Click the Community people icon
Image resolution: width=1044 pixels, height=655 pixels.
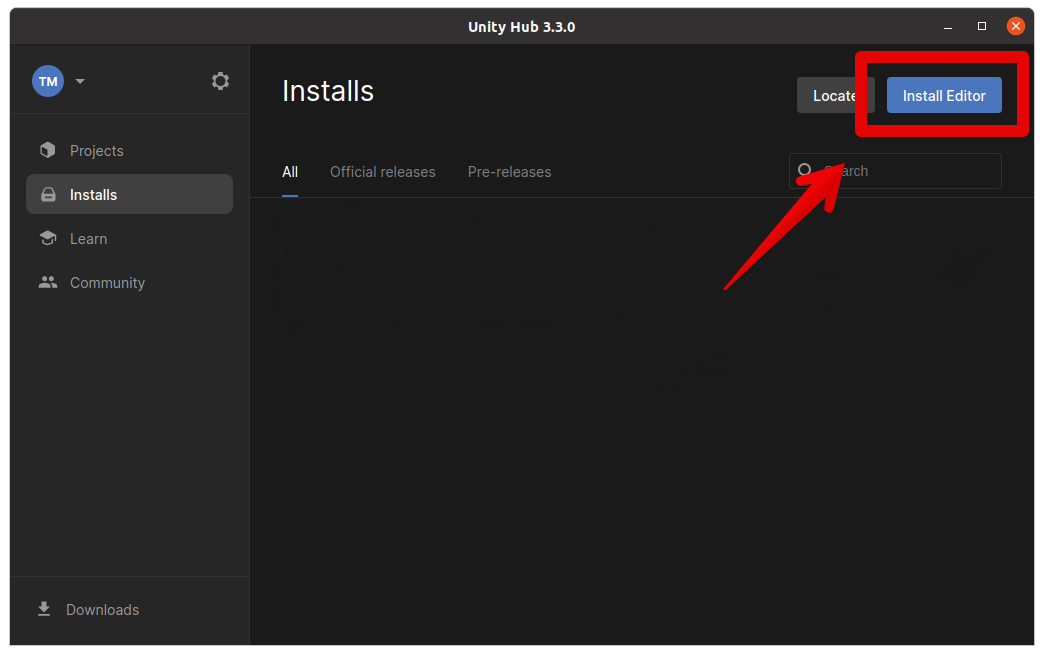click(48, 282)
